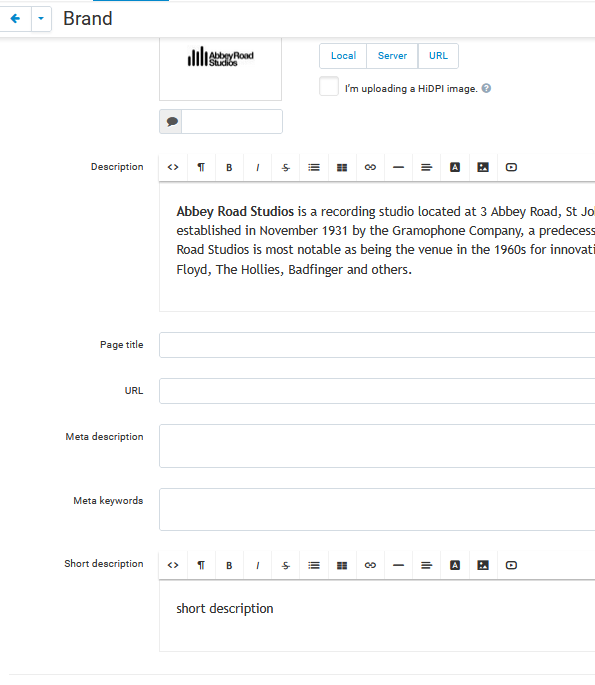Open text color picker in Description toolbar
The width and height of the screenshot is (595, 685).
pos(455,167)
